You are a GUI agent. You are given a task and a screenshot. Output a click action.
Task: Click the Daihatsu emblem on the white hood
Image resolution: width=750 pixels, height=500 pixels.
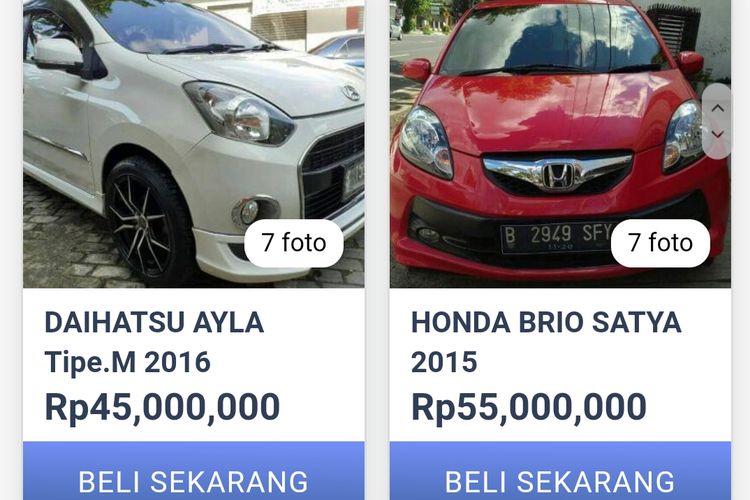[351, 92]
